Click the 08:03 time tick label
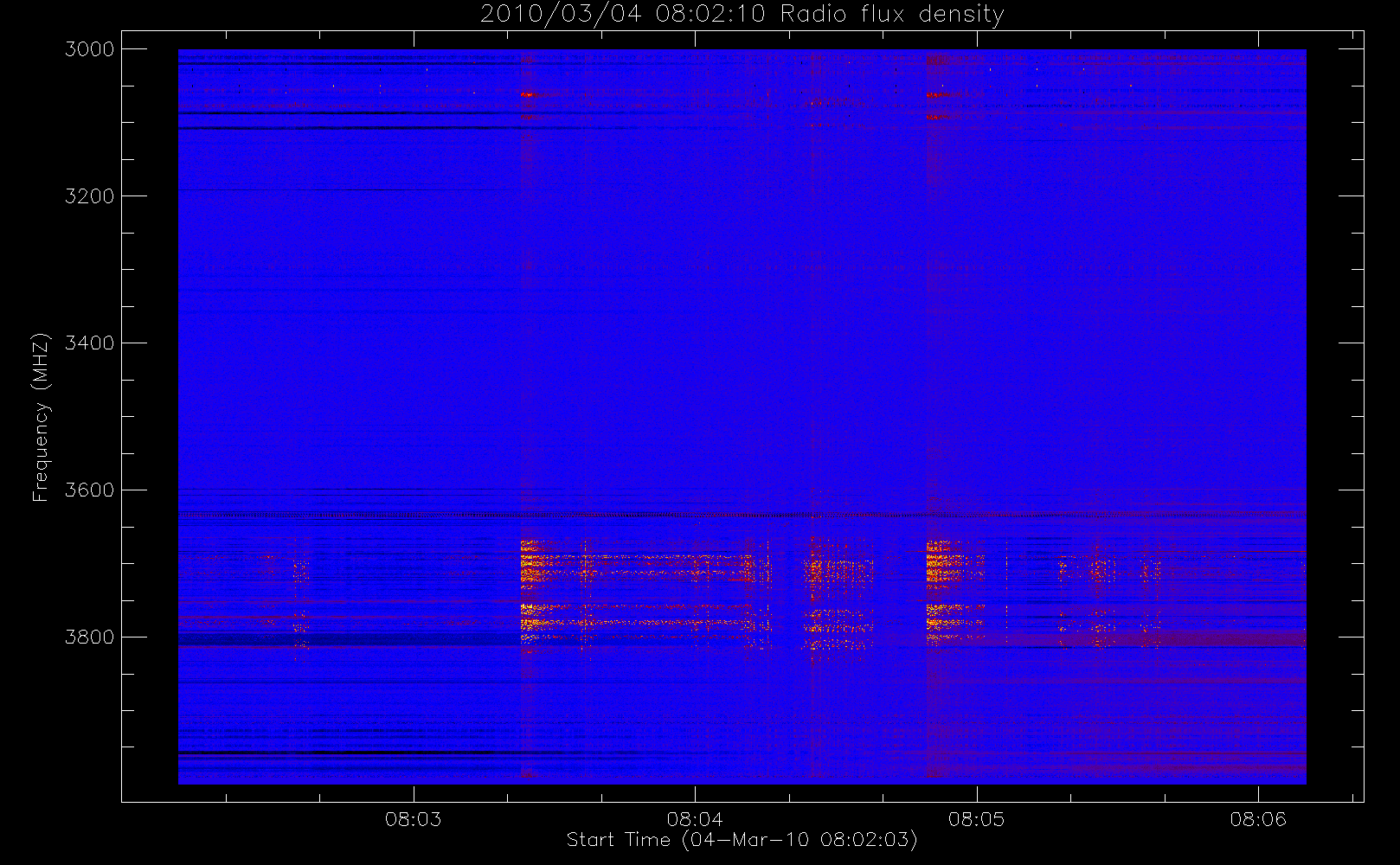This screenshot has width=1400, height=865. (413, 819)
